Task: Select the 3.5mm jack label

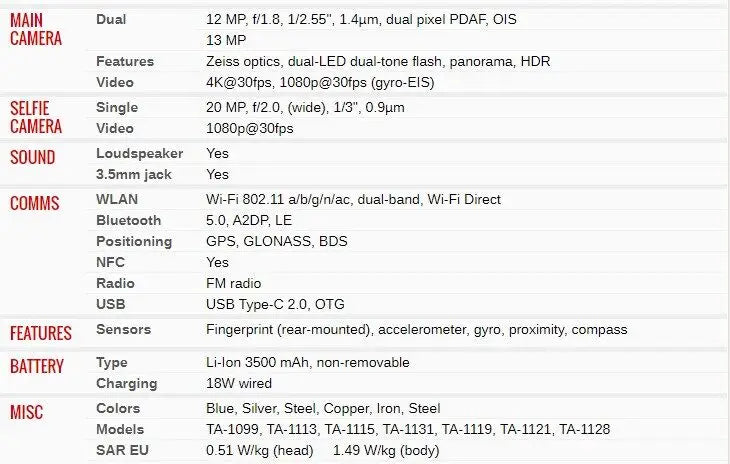Action: (x=134, y=175)
